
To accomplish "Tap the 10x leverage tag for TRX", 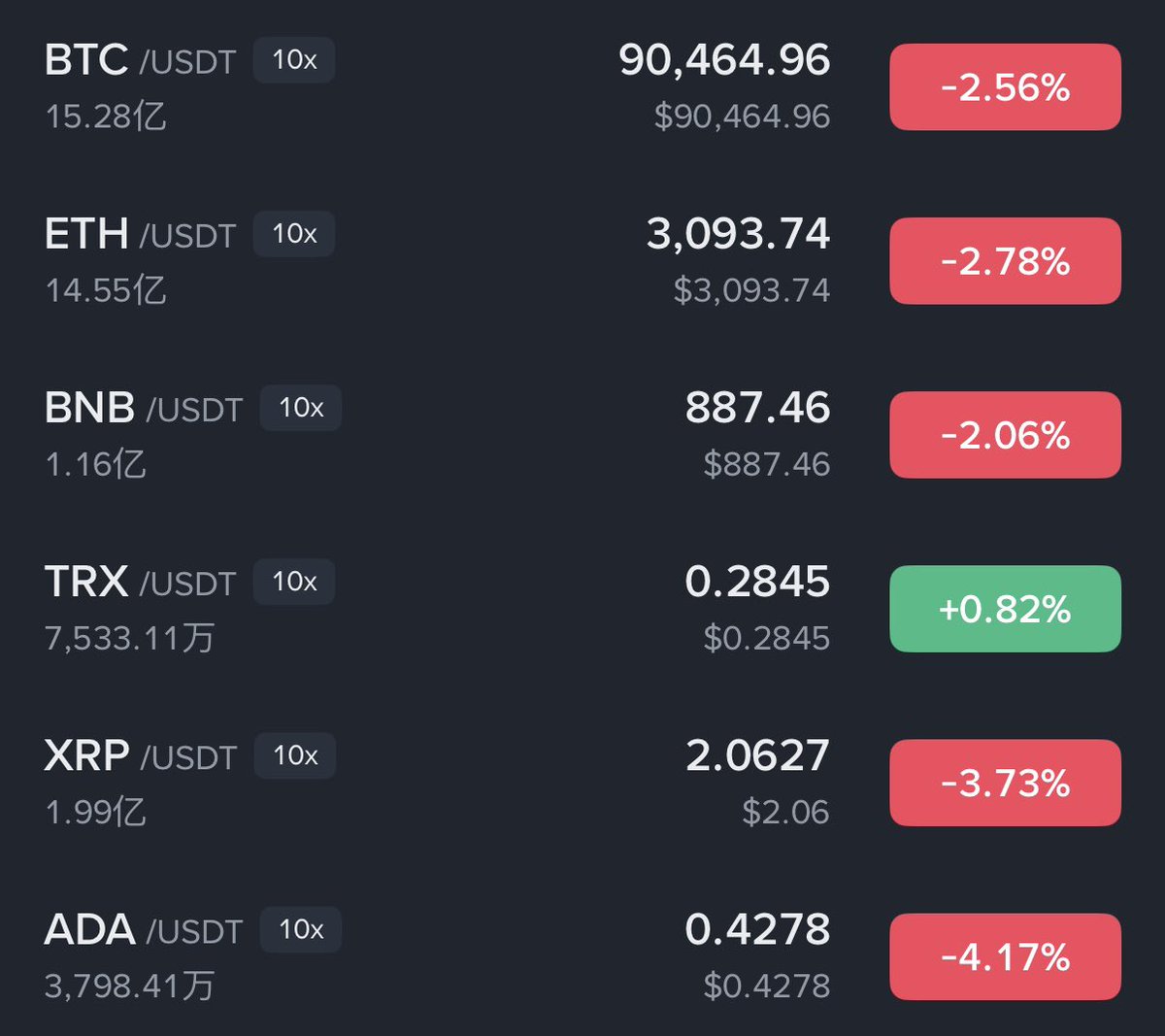I will point(294,582).
